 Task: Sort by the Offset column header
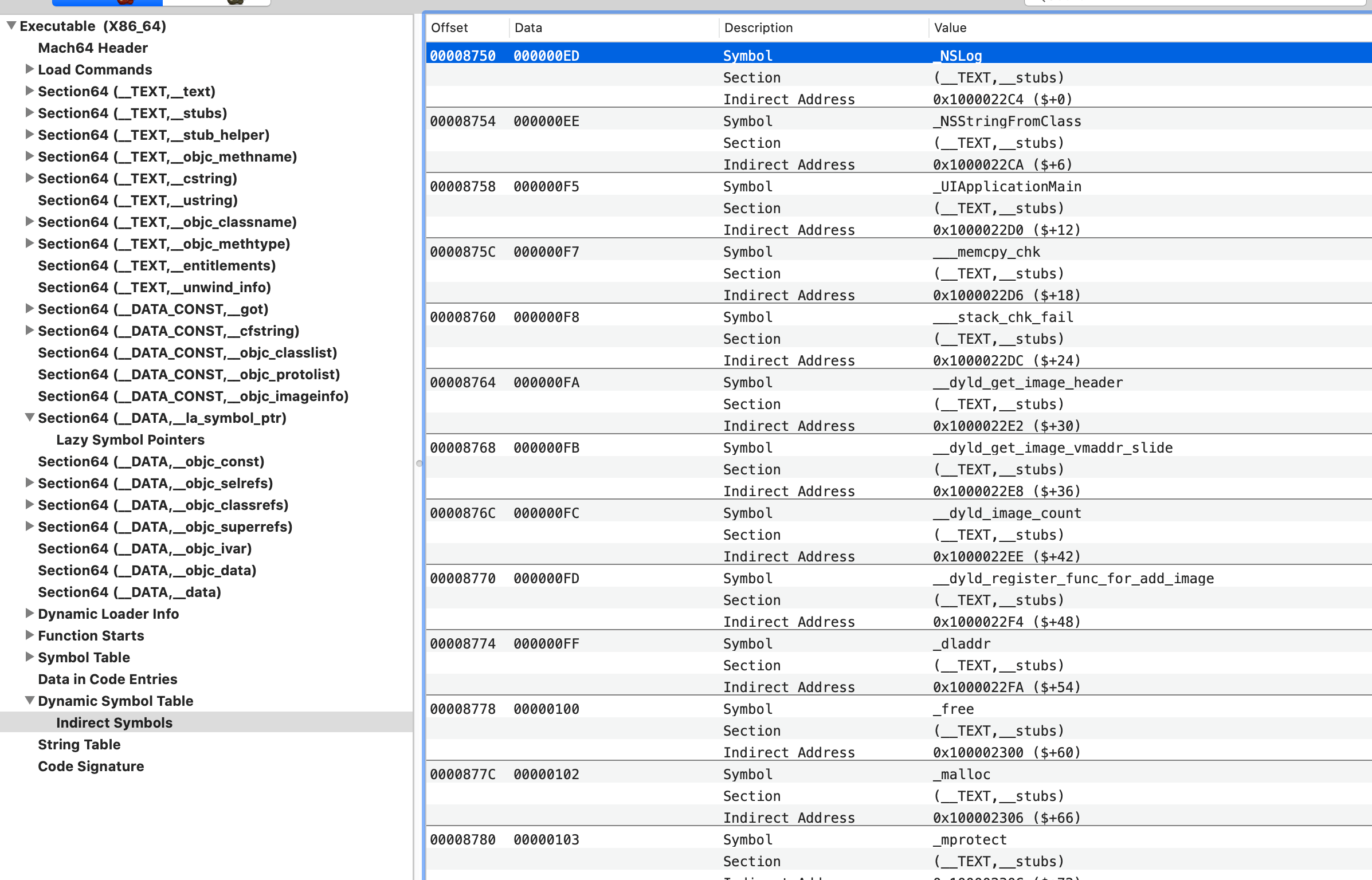click(x=467, y=27)
